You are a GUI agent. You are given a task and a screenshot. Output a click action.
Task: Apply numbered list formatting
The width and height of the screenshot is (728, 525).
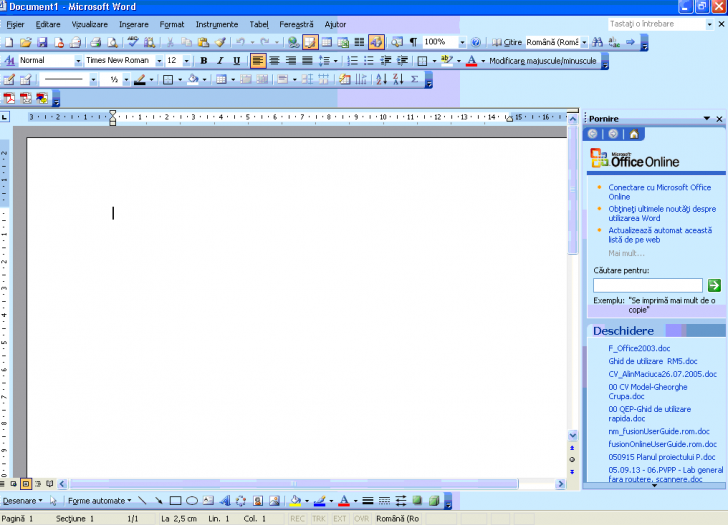(x=352, y=61)
